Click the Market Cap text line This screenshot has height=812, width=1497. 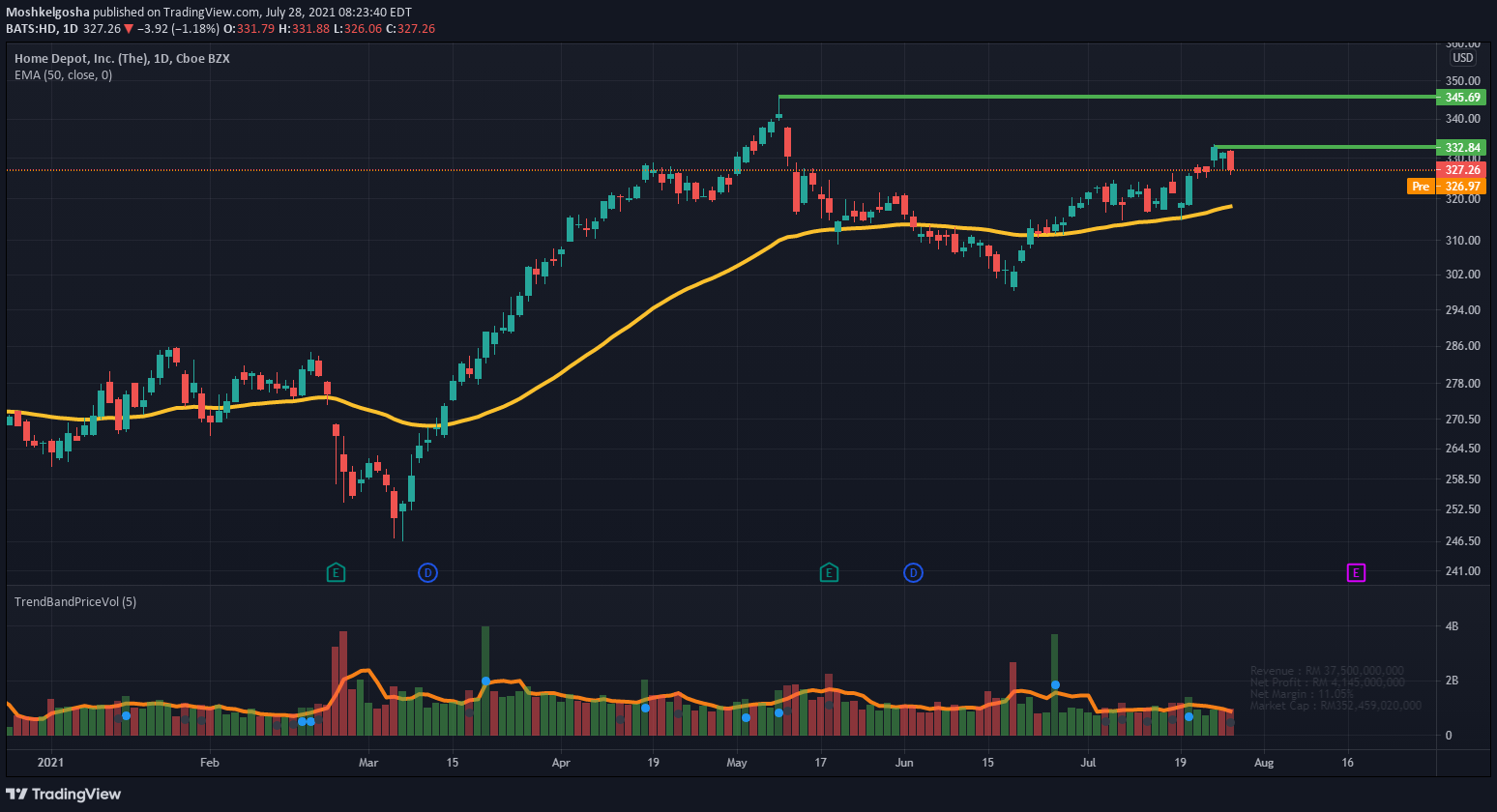click(x=1336, y=706)
